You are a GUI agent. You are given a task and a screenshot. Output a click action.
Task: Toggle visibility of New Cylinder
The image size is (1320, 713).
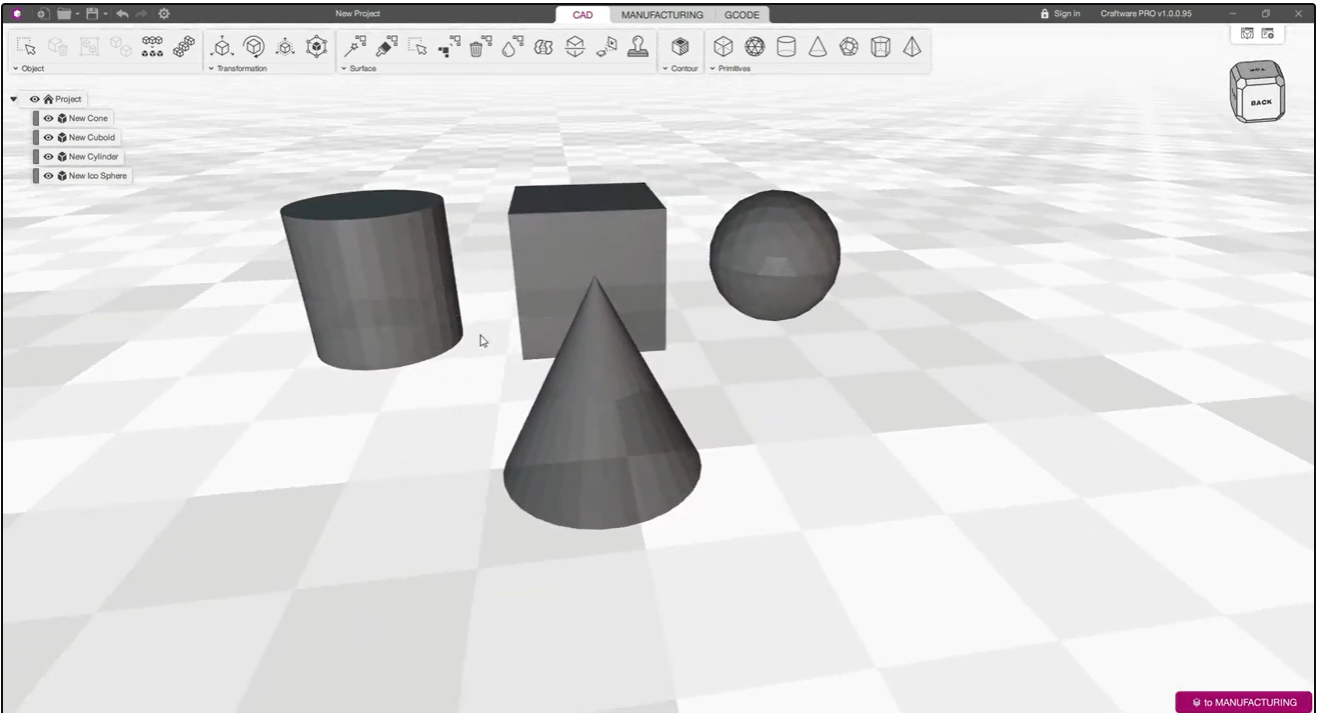[48, 157]
